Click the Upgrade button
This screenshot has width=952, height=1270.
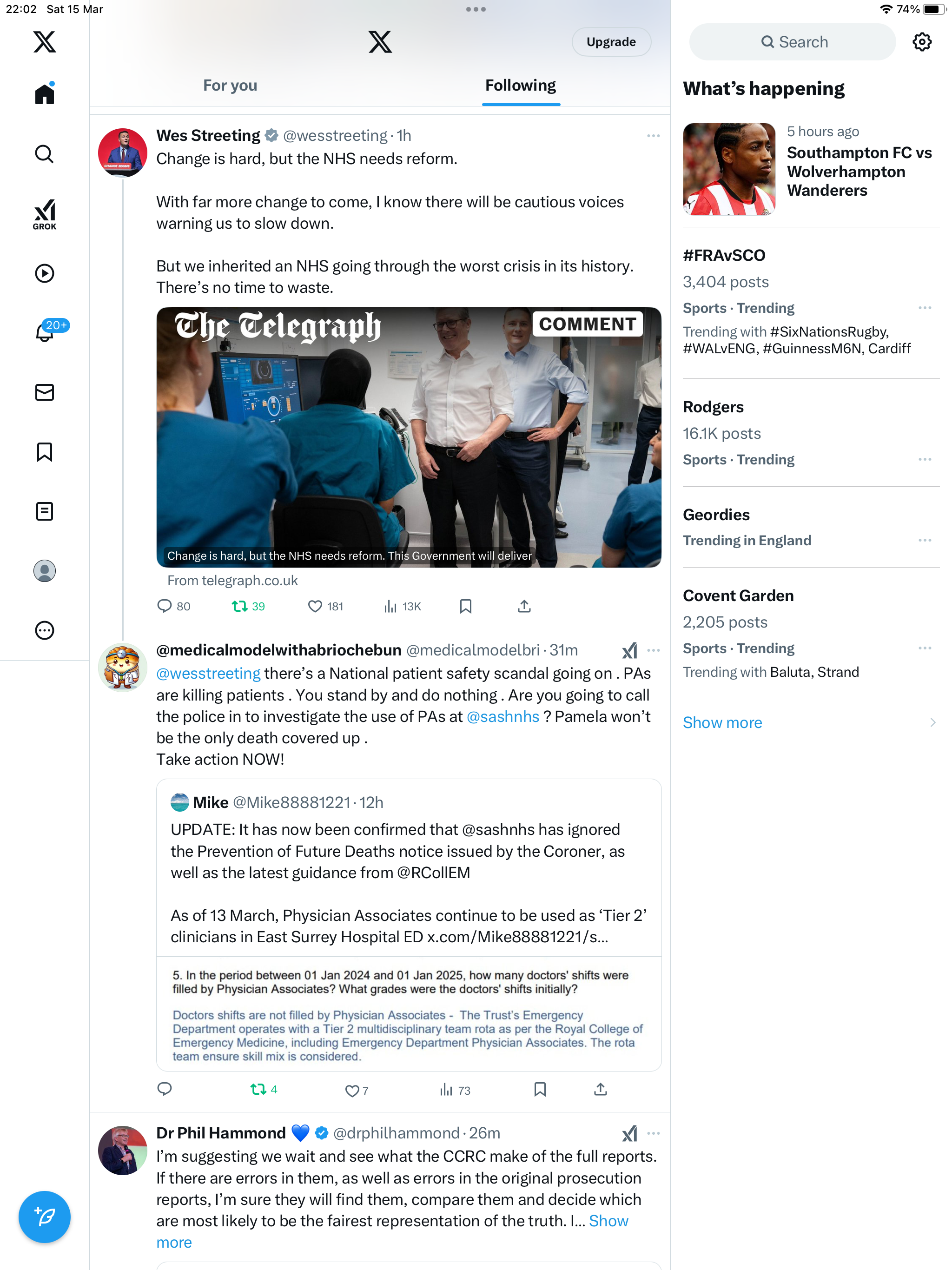point(611,42)
